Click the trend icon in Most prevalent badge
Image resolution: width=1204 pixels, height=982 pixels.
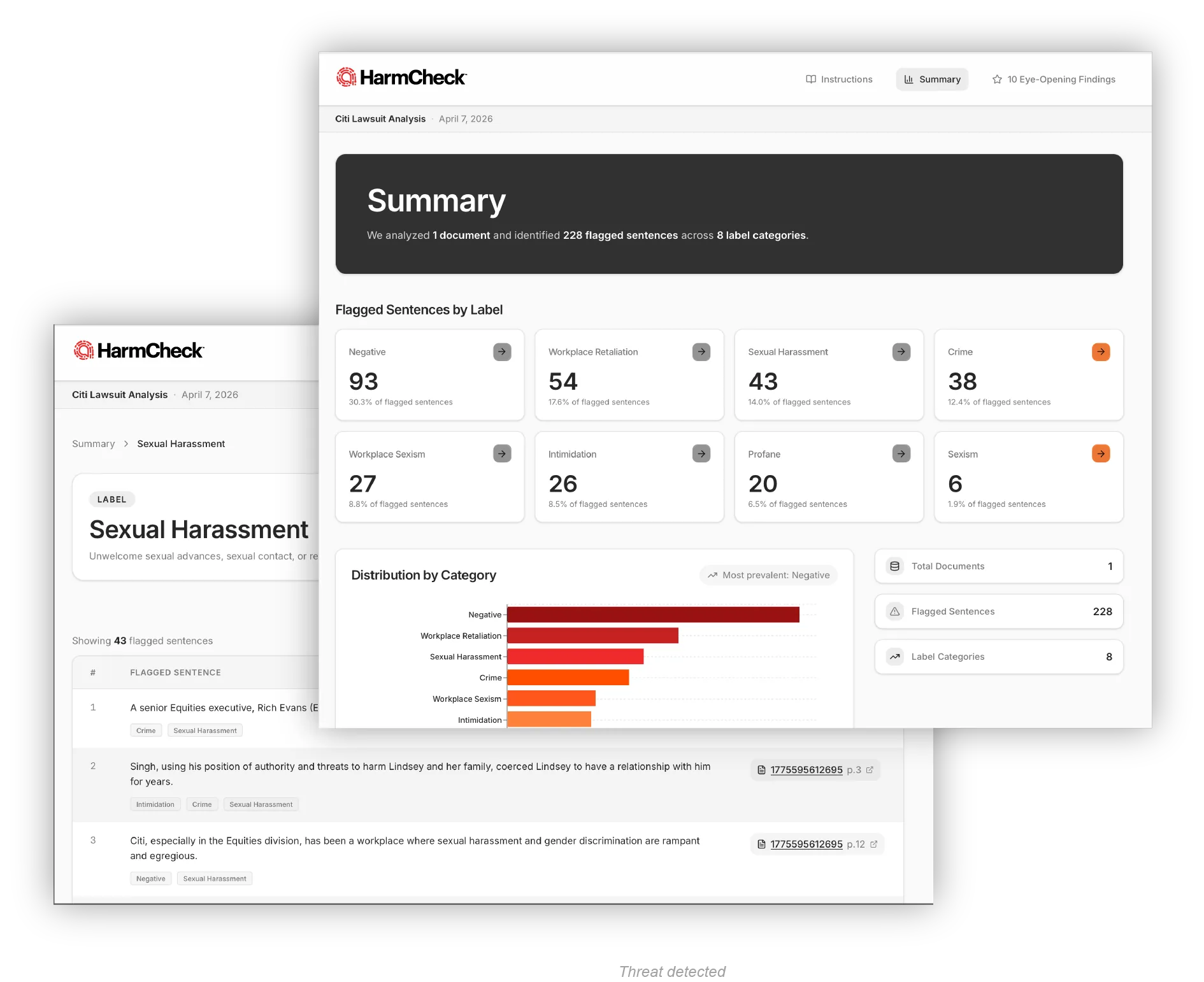pyautogui.click(x=712, y=575)
